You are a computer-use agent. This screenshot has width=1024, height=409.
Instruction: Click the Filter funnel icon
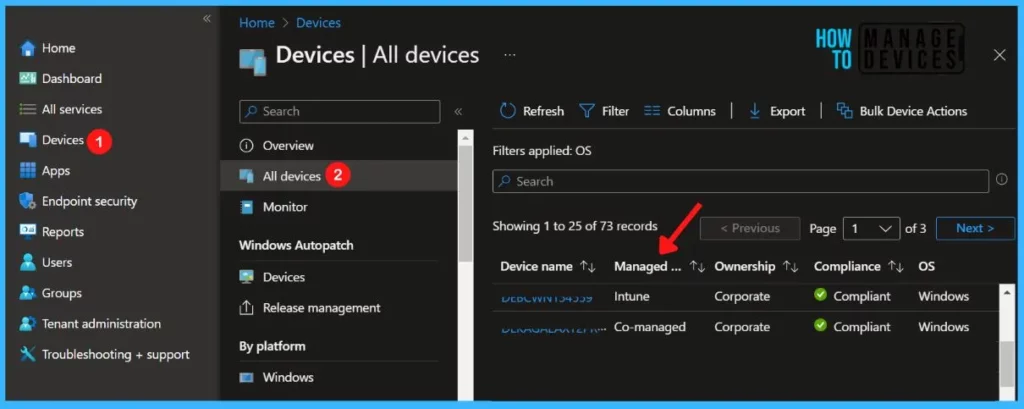[587, 111]
